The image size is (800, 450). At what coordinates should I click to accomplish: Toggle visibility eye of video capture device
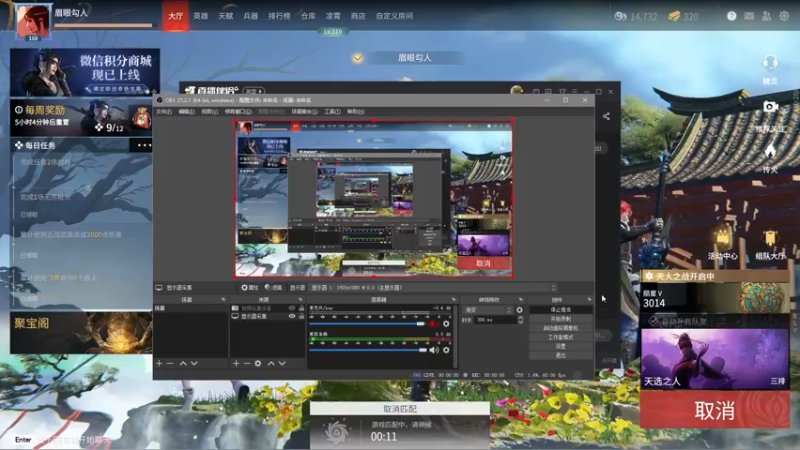[292, 308]
